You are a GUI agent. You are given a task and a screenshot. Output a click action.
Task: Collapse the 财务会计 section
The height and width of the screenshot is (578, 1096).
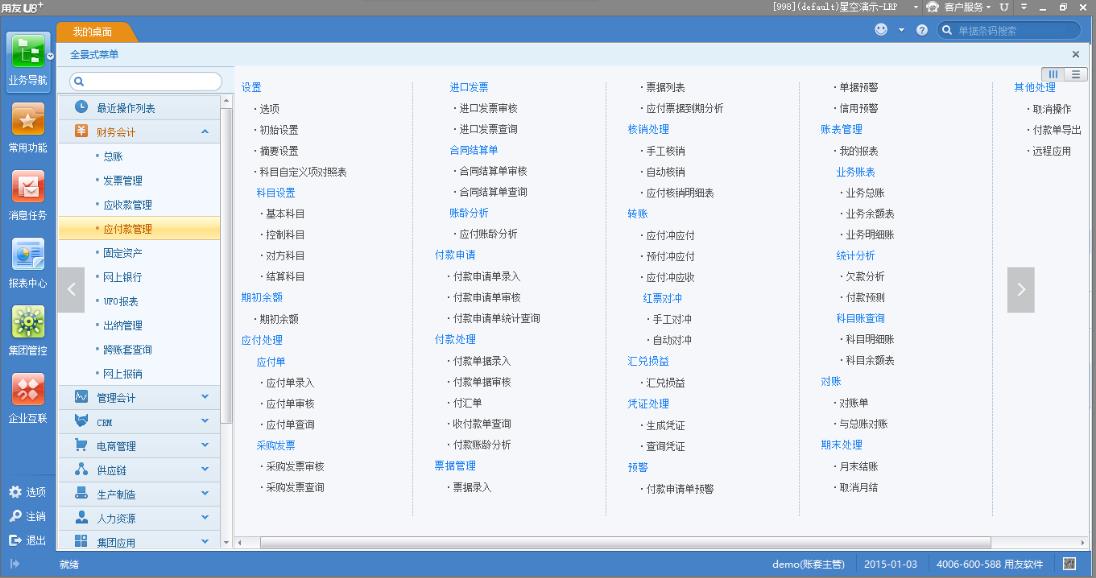(205, 131)
